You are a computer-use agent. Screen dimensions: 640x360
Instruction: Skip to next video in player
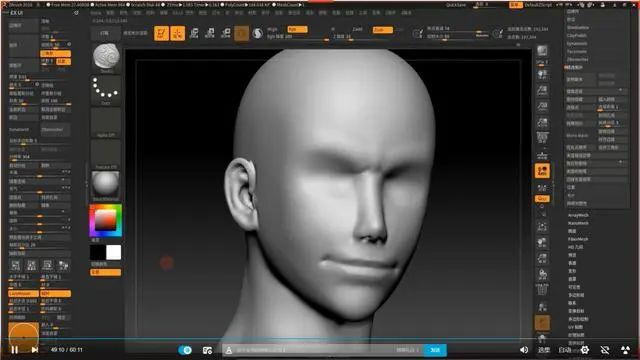tap(35, 350)
